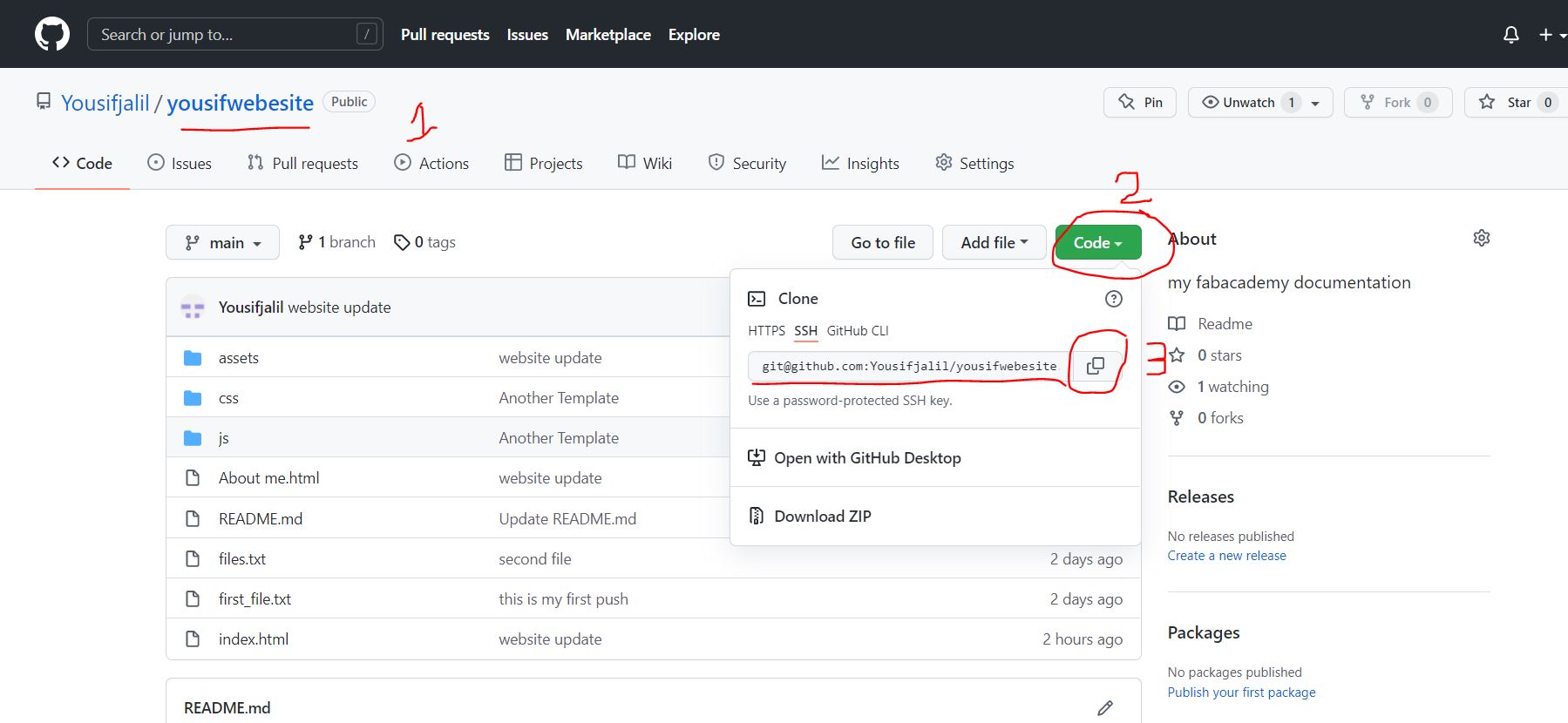Click Go to file button

coord(883,242)
